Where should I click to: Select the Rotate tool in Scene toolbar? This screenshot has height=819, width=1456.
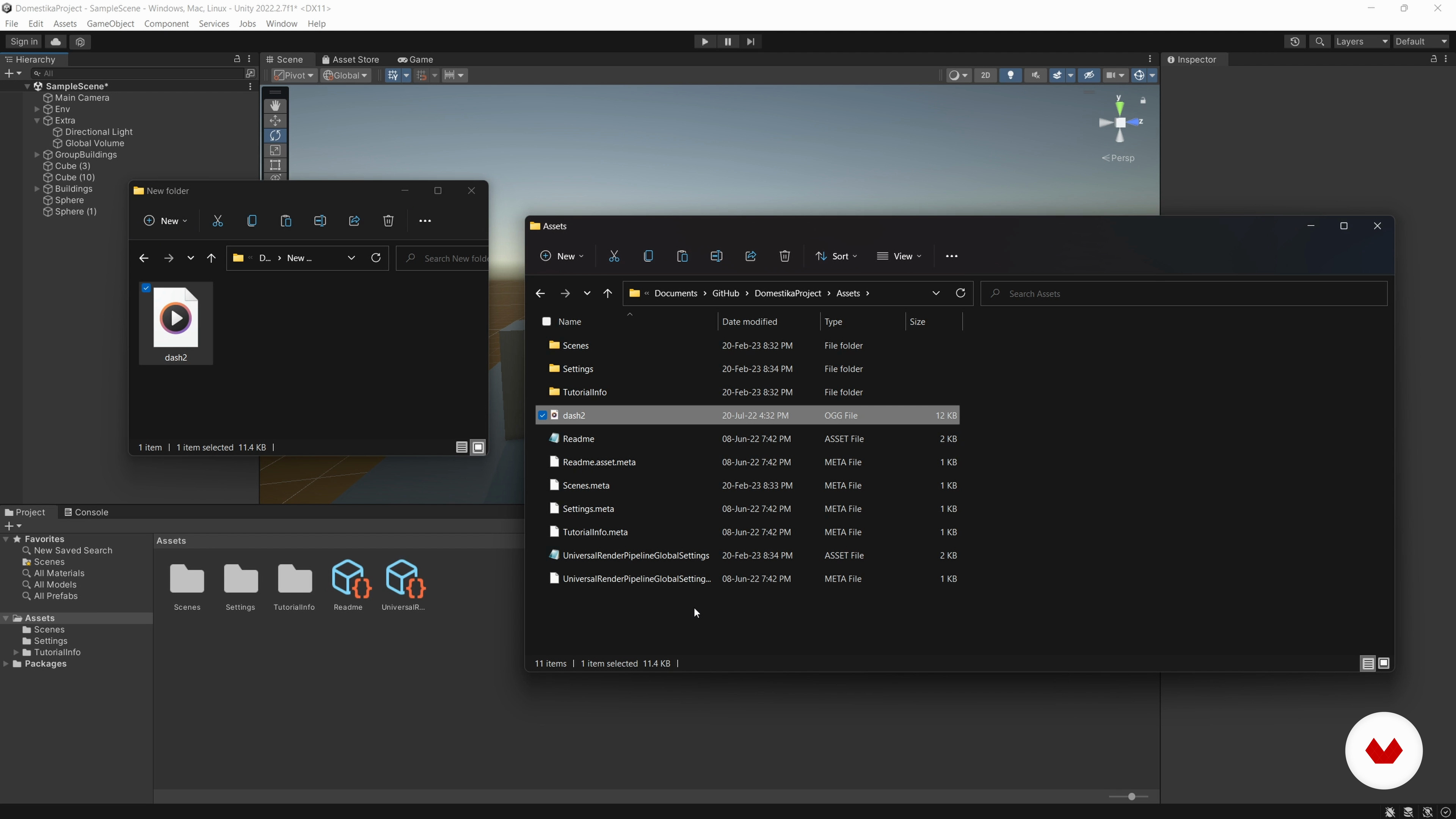(x=275, y=136)
